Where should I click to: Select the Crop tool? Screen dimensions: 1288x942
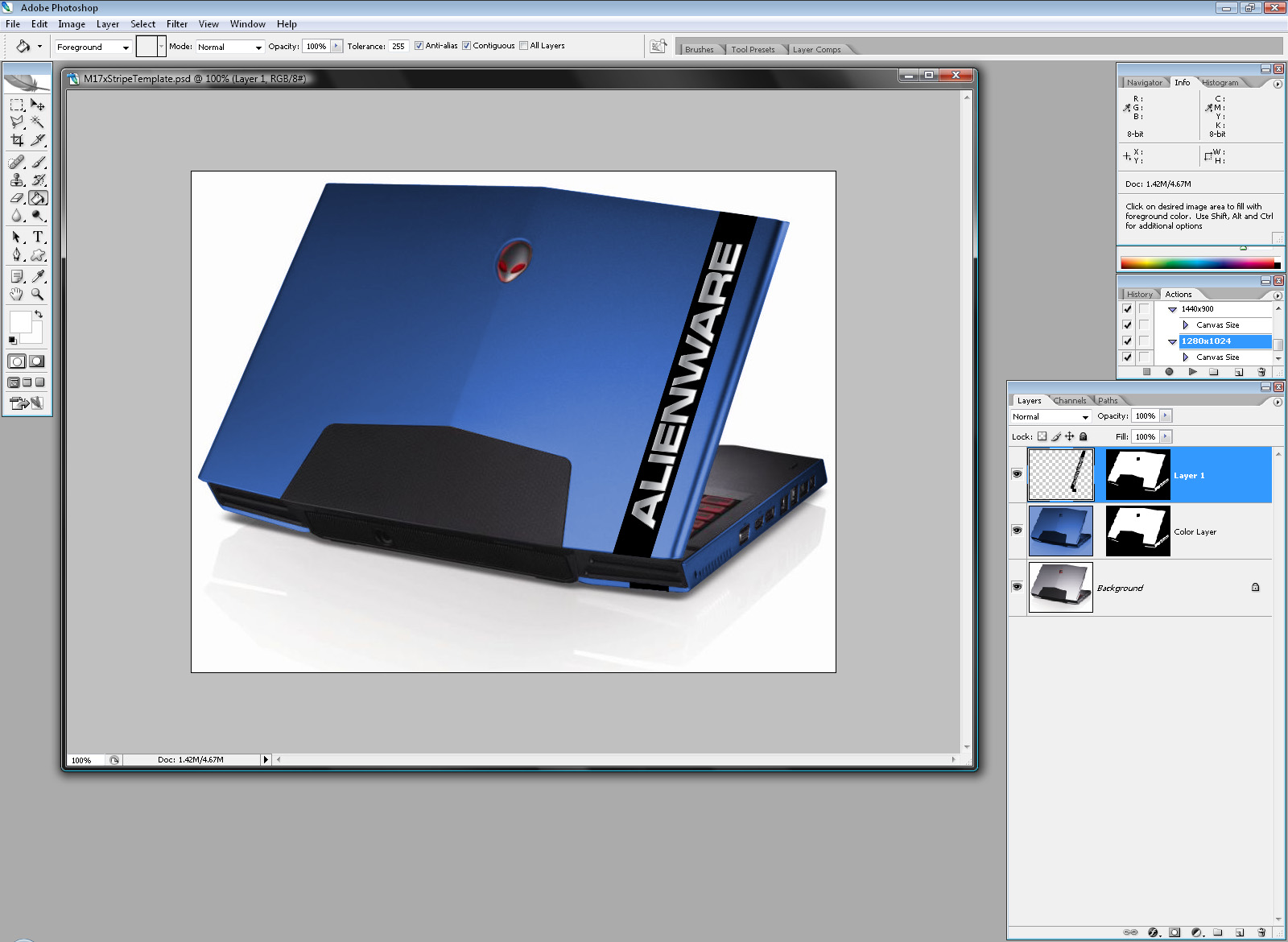[x=17, y=140]
